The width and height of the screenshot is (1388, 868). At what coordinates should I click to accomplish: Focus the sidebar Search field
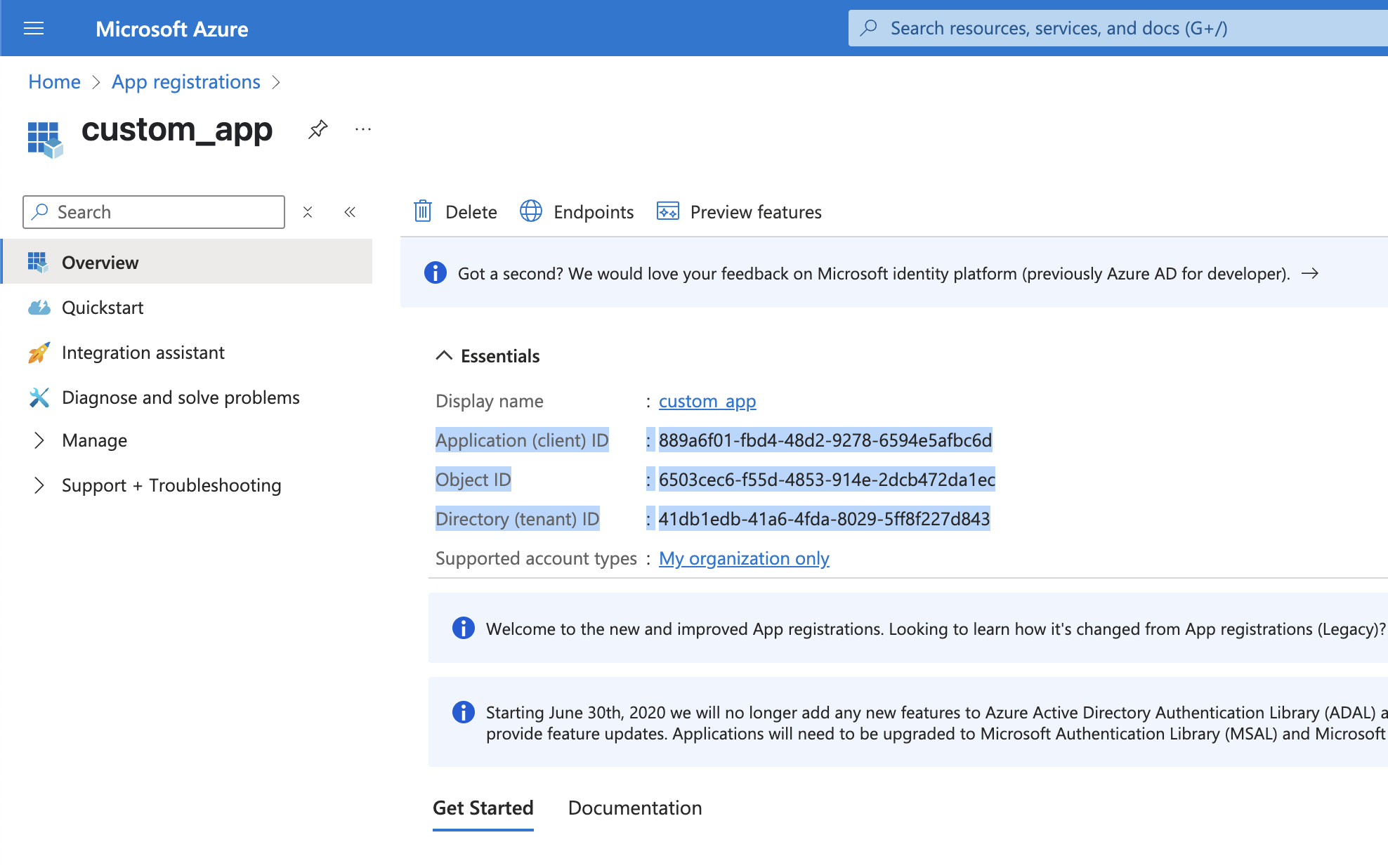pos(154,212)
